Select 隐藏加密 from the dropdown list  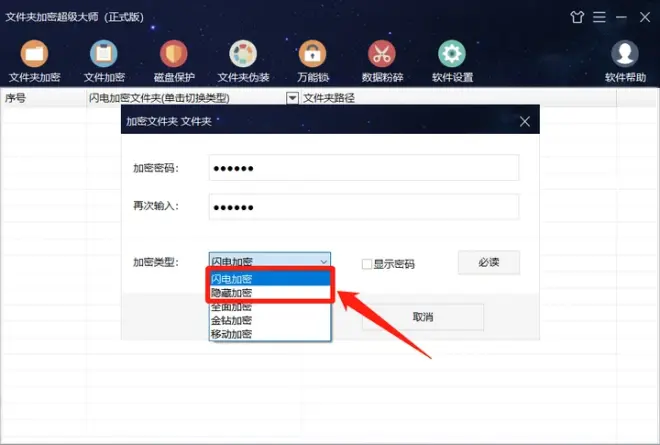[x=268, y=293]
